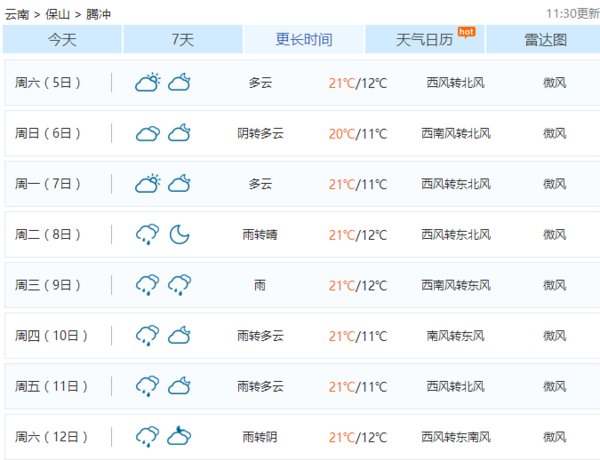Click the rain cloud icon for 周四 10日
The height and width of the screenshot is (460, 600).
click(x=148, y=336)
